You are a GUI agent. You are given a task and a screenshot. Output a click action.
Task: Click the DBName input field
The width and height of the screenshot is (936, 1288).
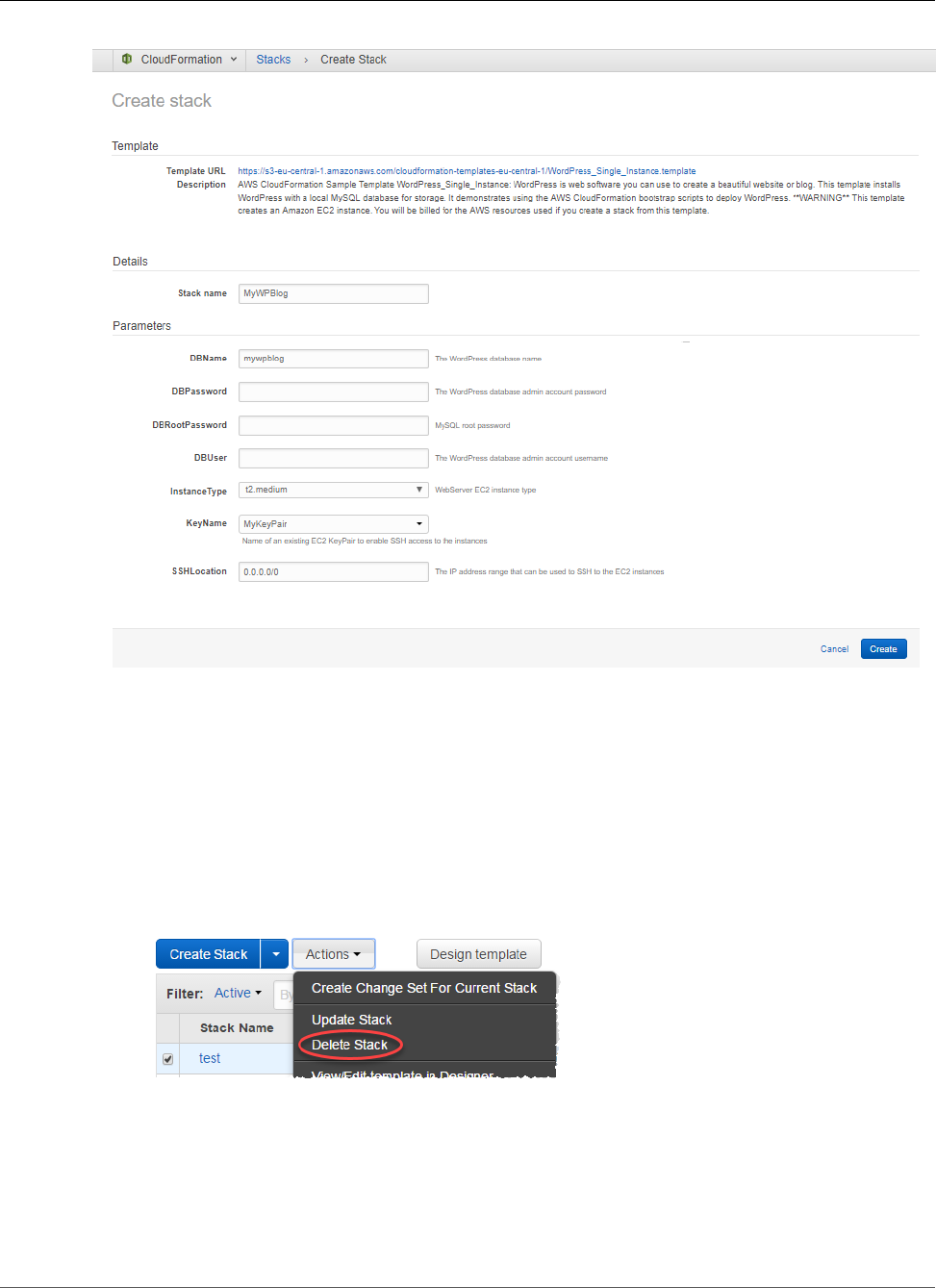(333, 359)
